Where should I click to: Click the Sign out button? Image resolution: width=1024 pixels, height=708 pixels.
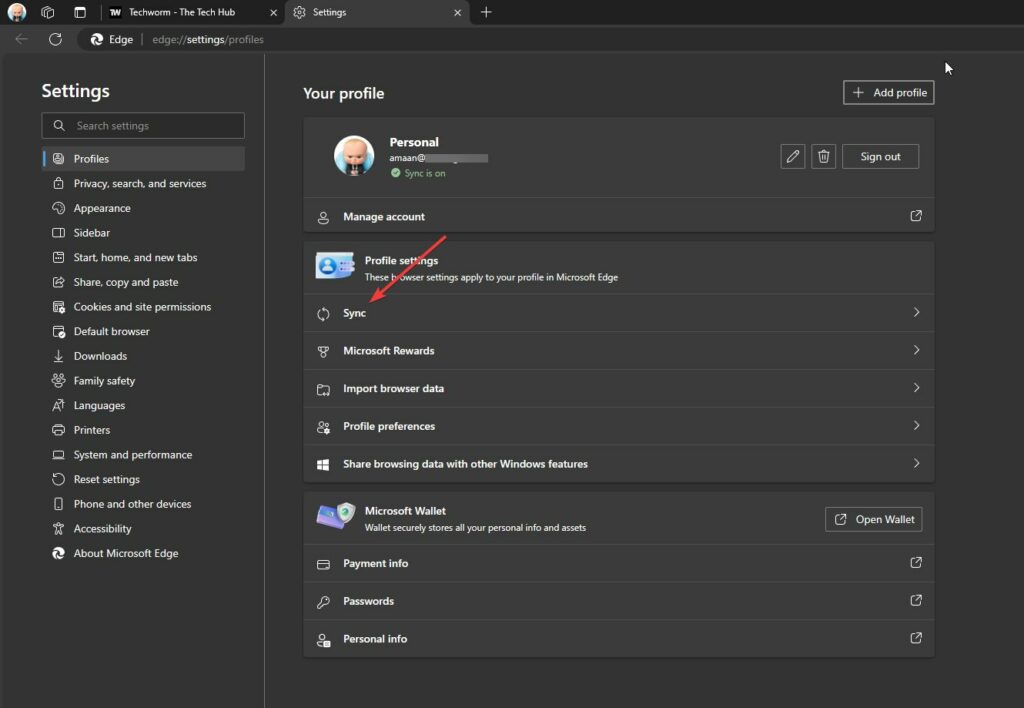tap(880, 157)
